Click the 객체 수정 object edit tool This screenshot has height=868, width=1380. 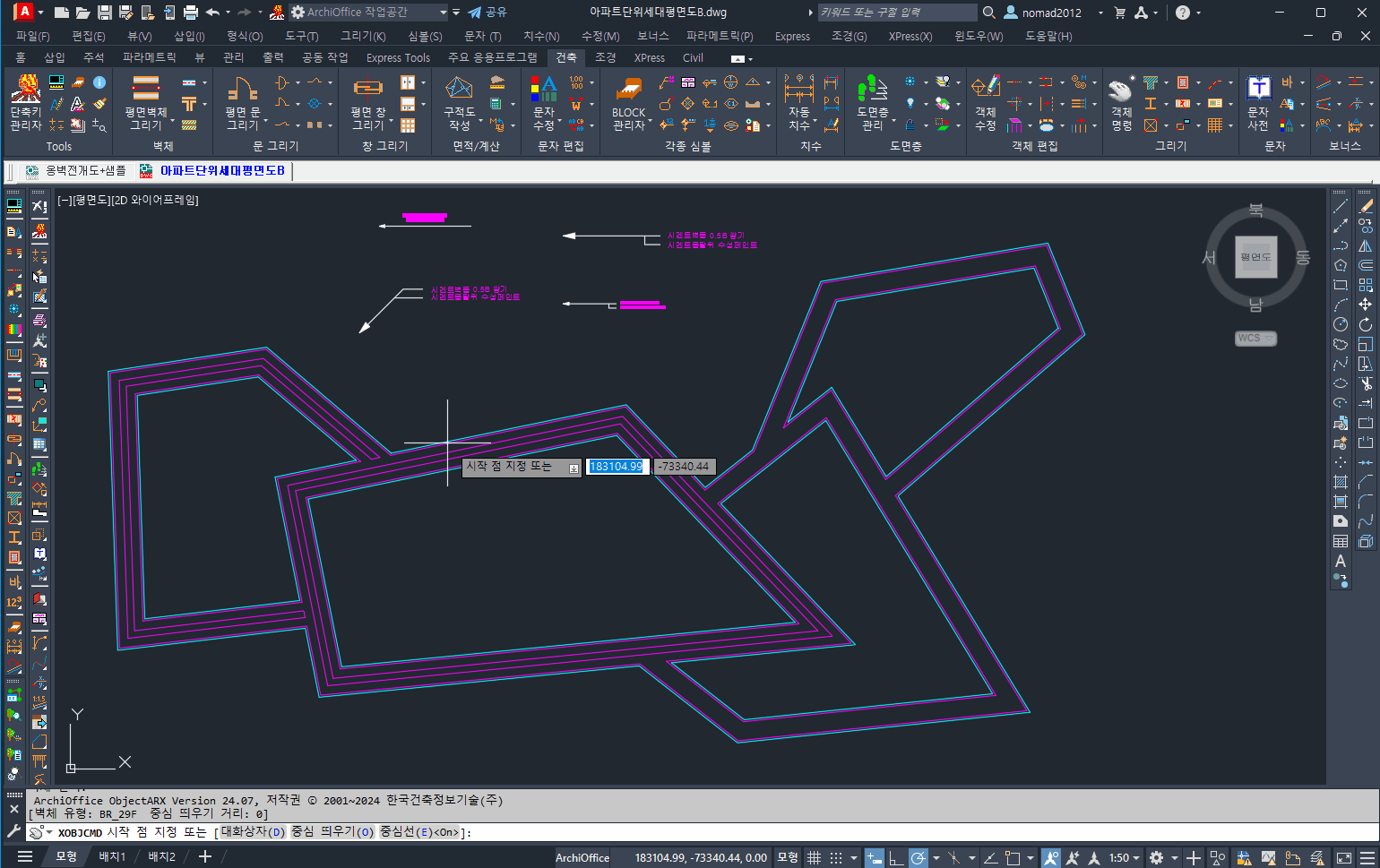tap(985, 102)
